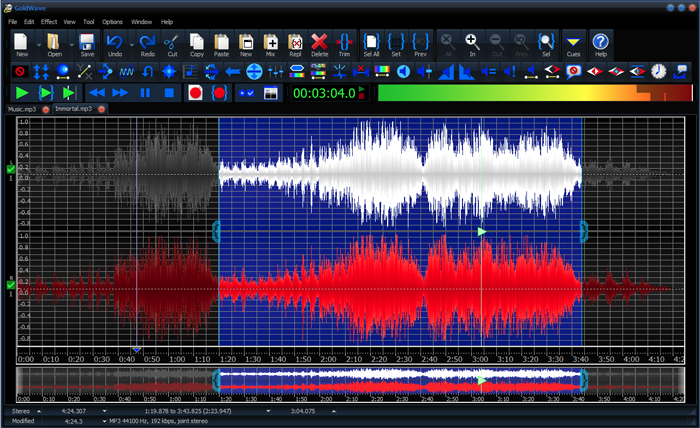The image size is (700, 428).
Task: Open the Effect menu
Action: 49,21
